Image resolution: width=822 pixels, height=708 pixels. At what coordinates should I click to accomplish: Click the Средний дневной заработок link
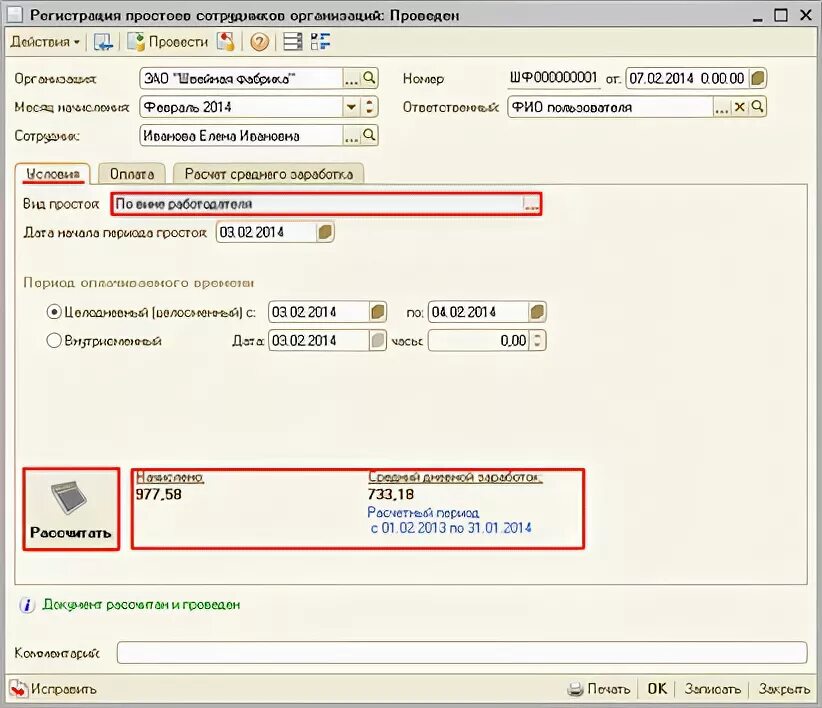point(455,477)
